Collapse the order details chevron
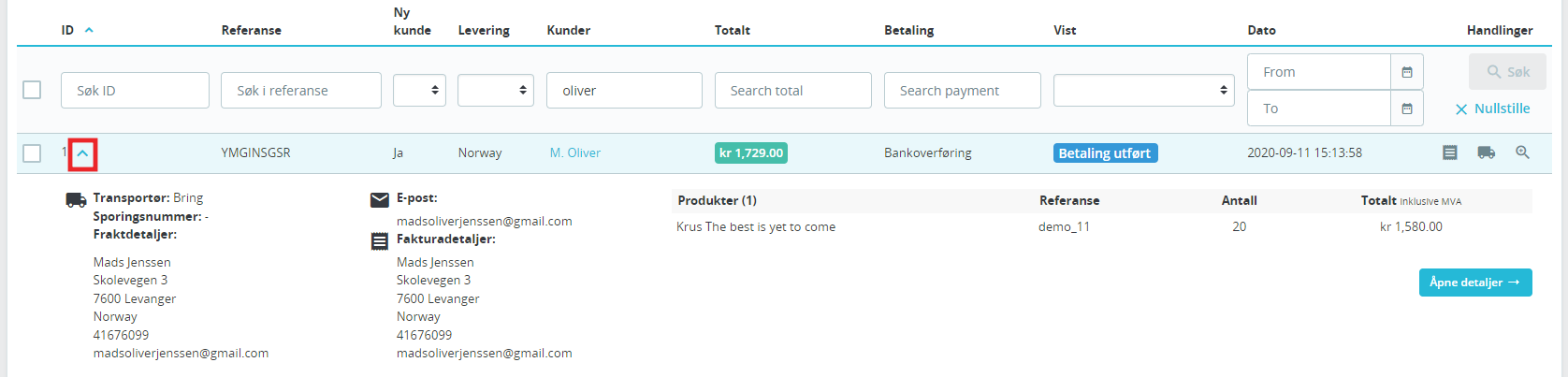This screenshot has width=1568, height=377. tap(82, 153)
